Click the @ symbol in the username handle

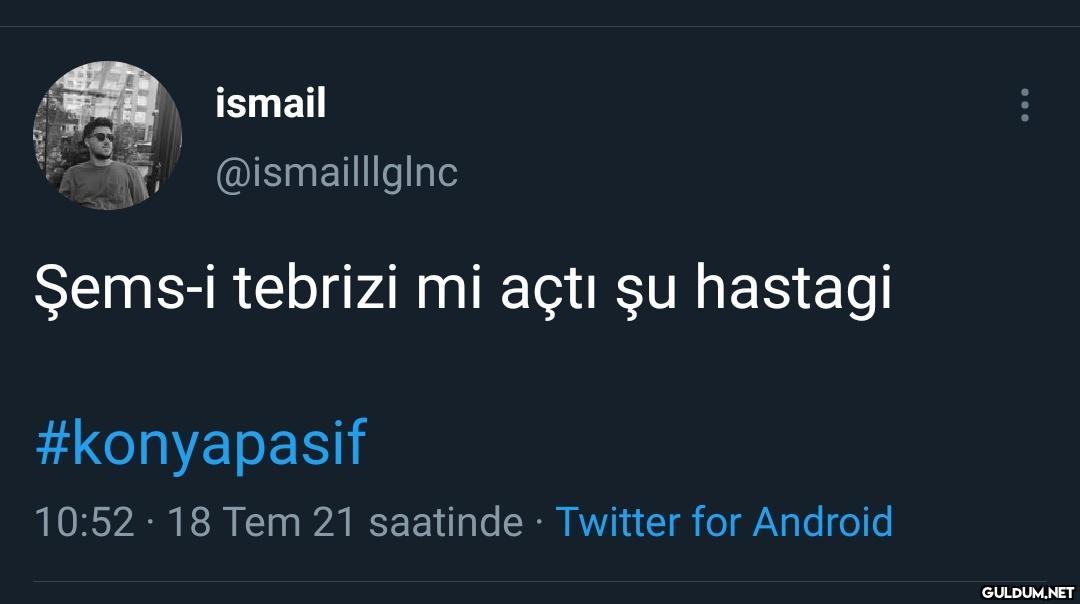point(231,173)
